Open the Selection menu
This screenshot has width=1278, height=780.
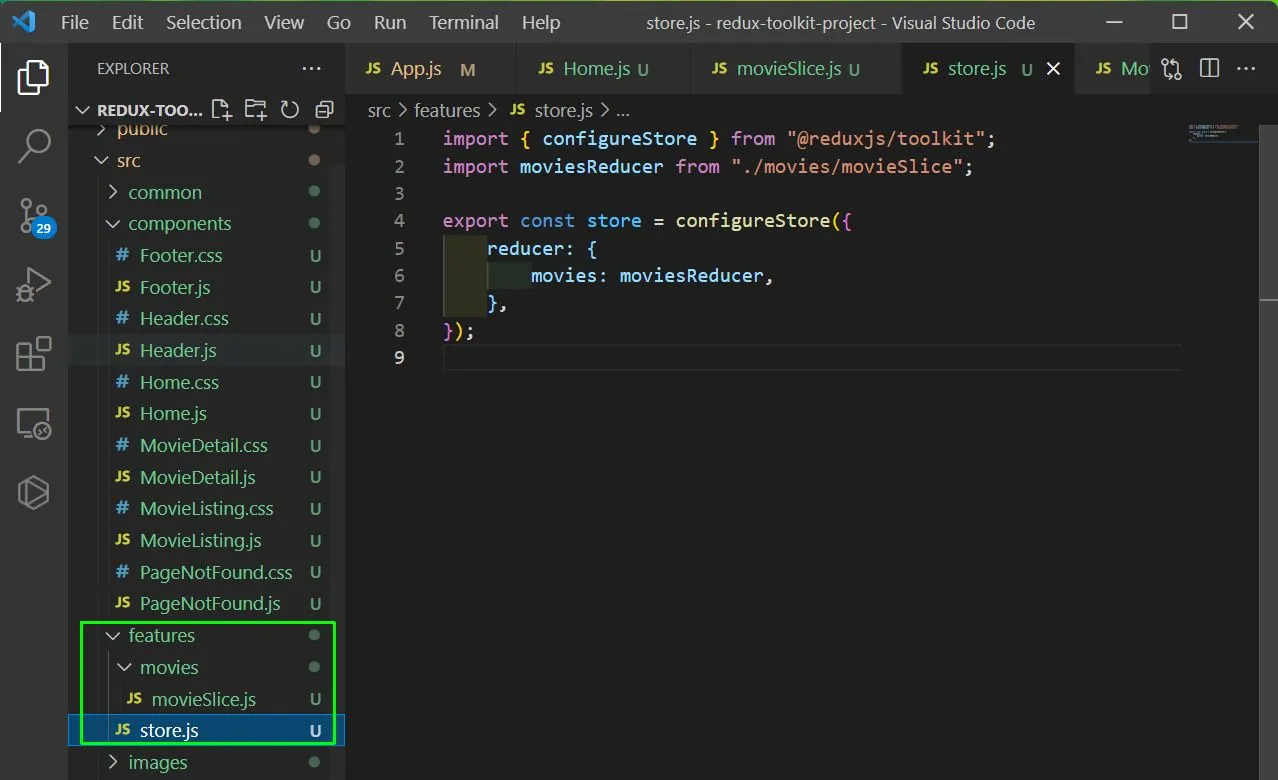[x=203, y=22]
